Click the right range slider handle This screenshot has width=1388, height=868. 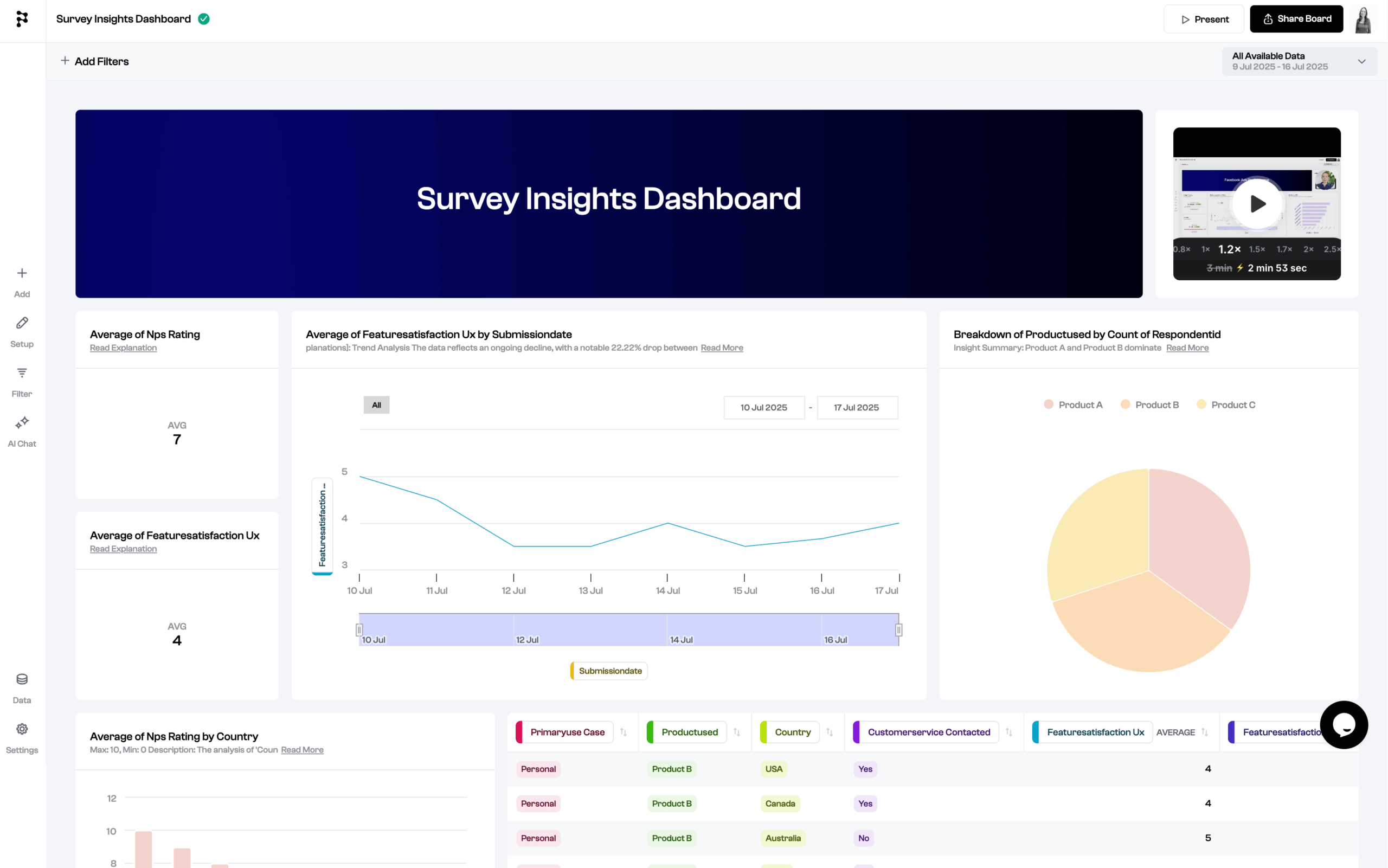[x=898, y=630]
